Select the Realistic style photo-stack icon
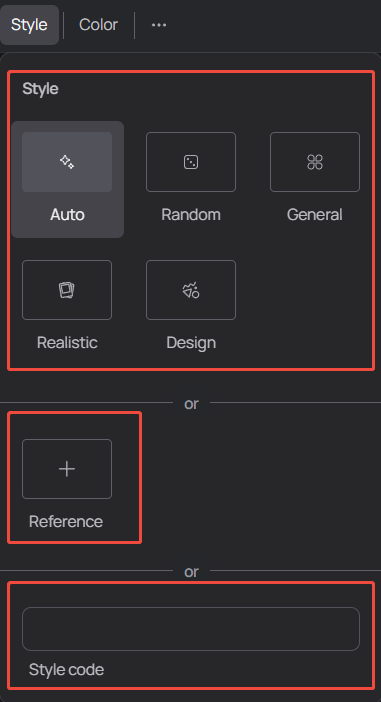381x702 pixels. 67,290
